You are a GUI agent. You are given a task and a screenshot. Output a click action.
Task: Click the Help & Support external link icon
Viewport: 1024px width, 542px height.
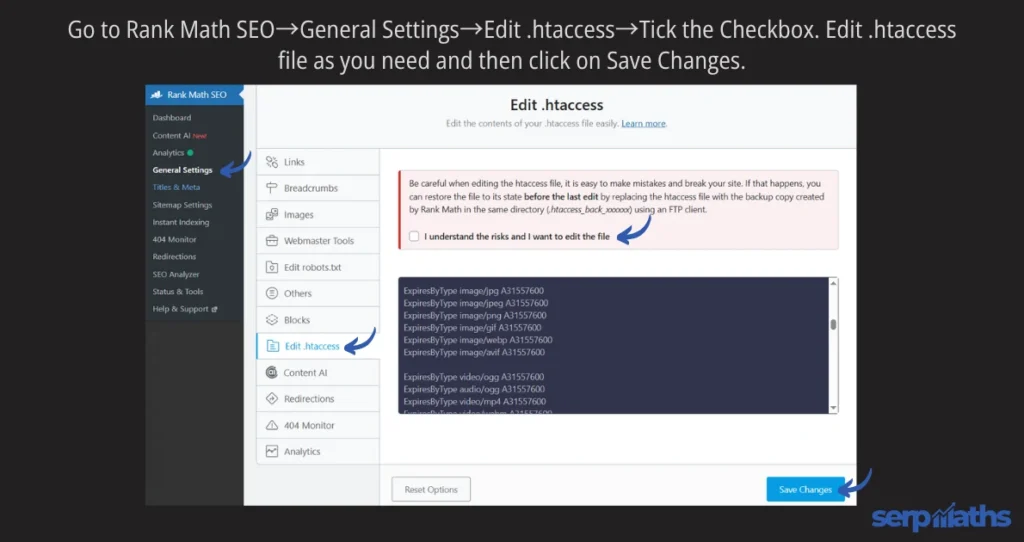pos(215,309)
